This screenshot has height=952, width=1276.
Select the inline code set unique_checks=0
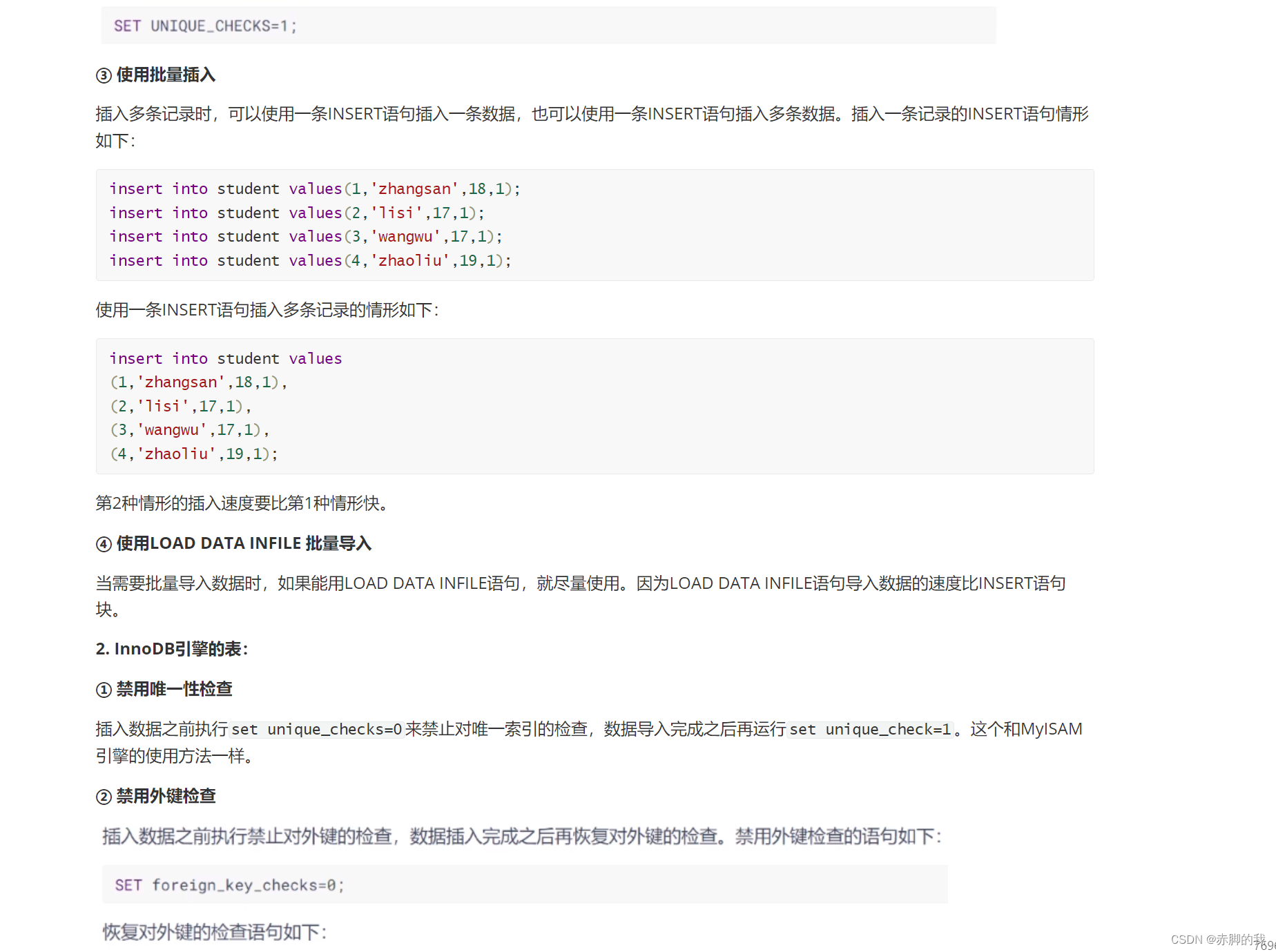pos(316,729)
